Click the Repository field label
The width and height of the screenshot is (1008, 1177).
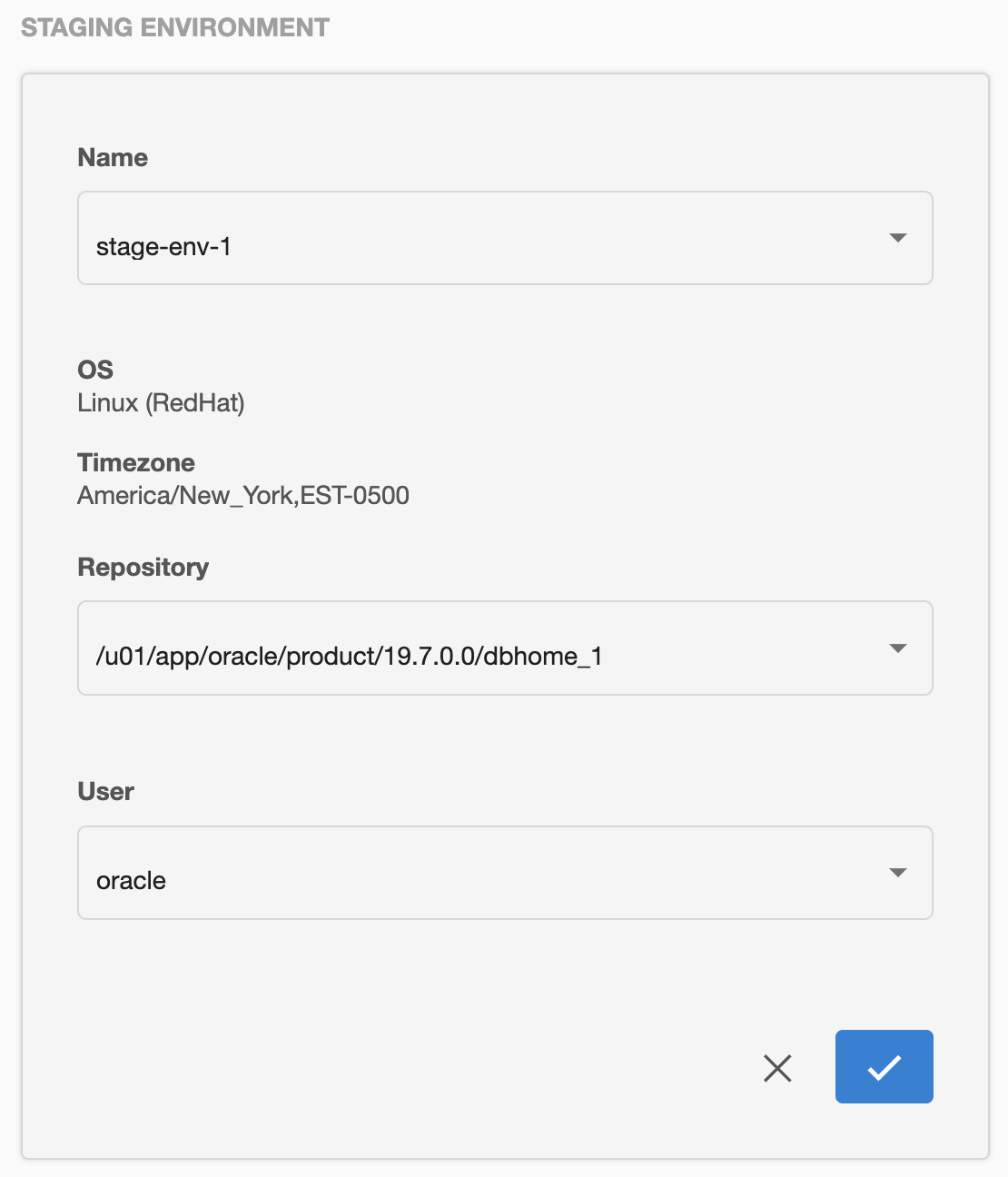(143, 568)
